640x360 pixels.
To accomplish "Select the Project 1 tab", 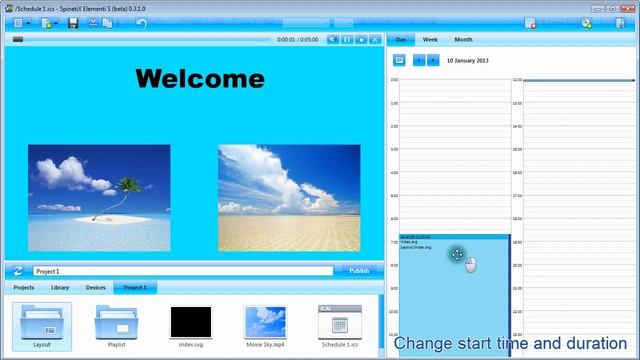I will point(135,287).
